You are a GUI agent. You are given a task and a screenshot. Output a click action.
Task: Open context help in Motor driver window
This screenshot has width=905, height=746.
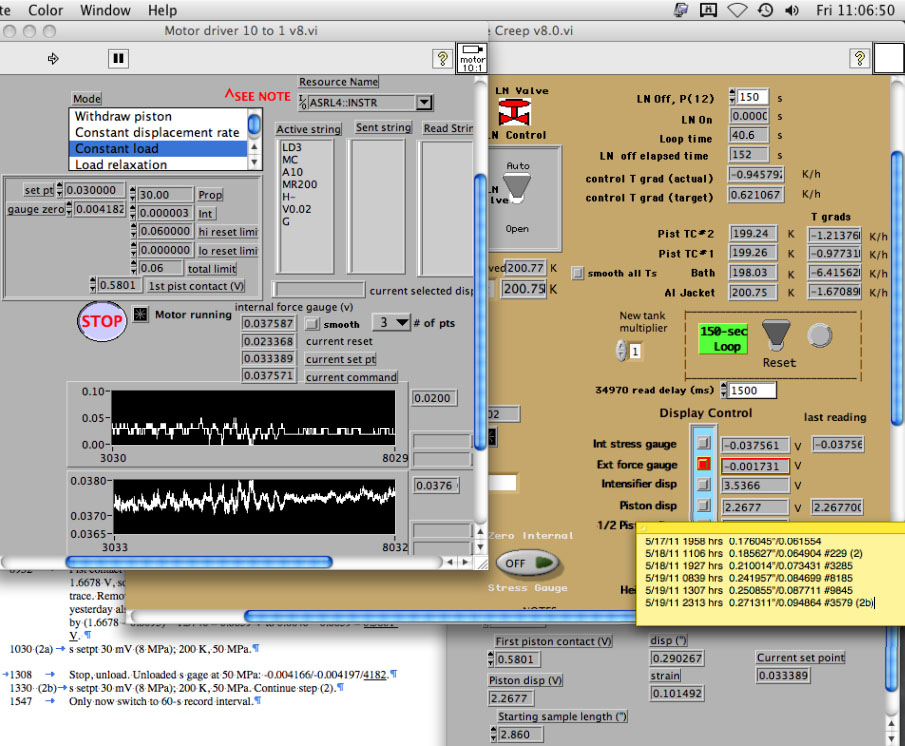pos(441,59)
